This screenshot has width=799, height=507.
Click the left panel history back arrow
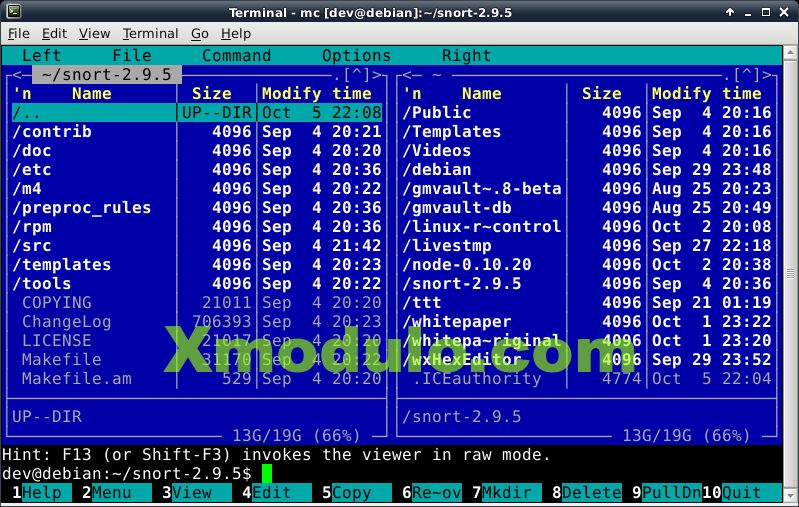click(17, 75)
